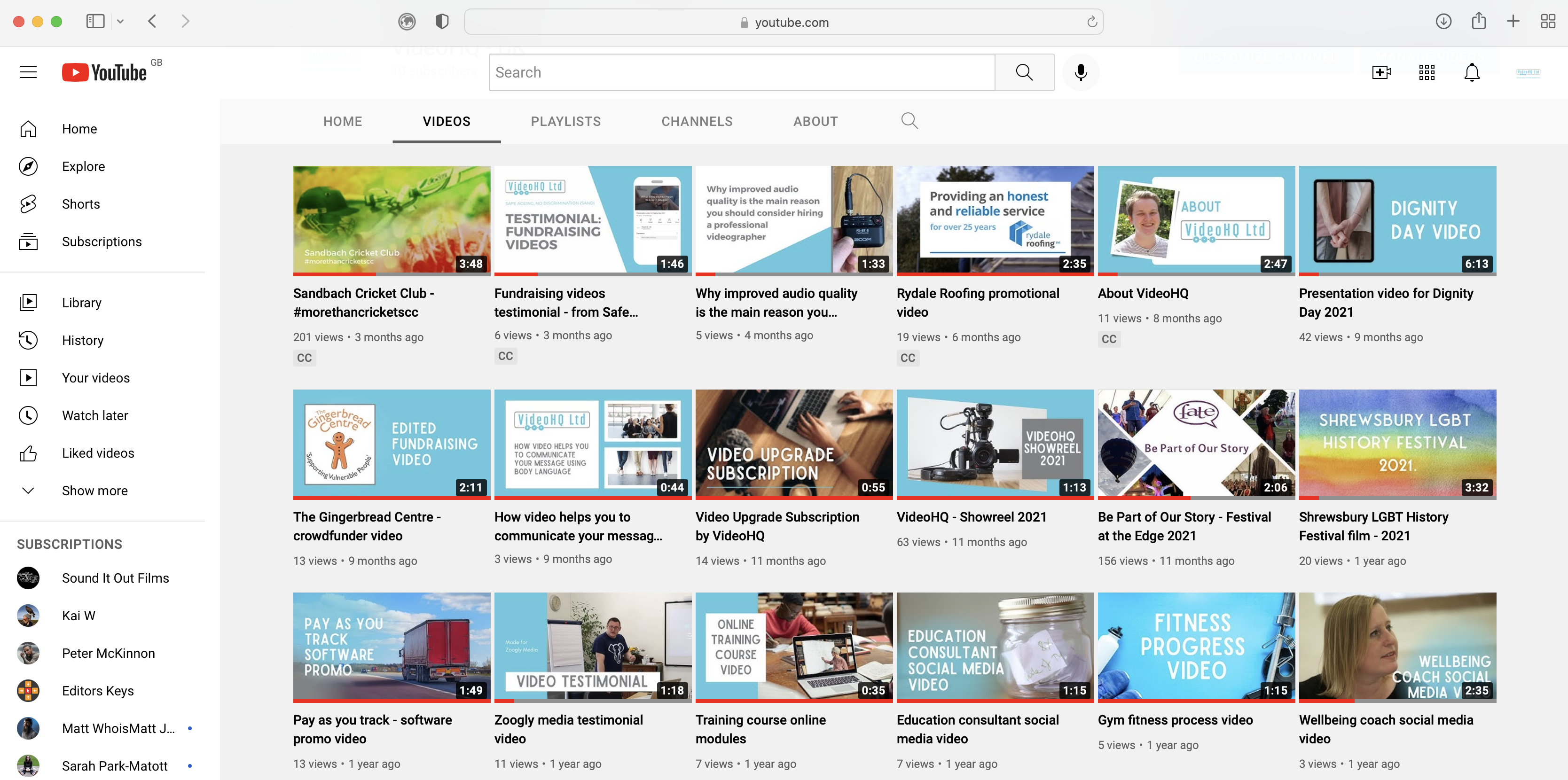Viewport: 1568px width, 780px height.
Task: Click the History clock icon
Action: [28, 340]
